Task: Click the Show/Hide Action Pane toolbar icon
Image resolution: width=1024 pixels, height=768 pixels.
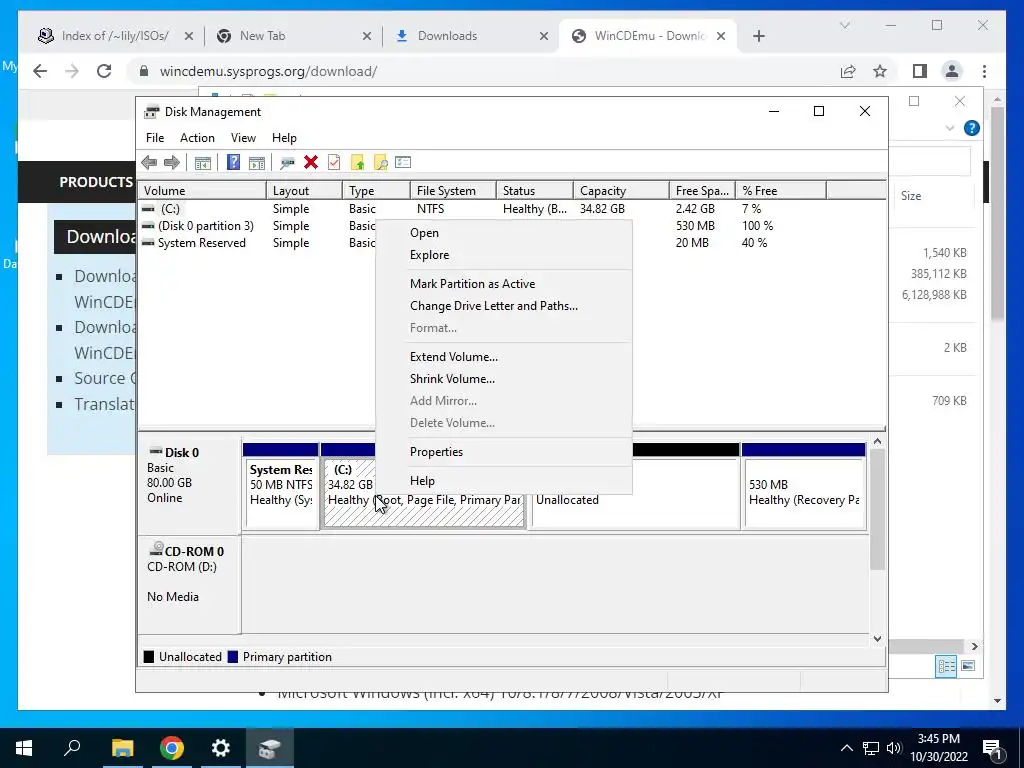Action: (x=257, y=163)
